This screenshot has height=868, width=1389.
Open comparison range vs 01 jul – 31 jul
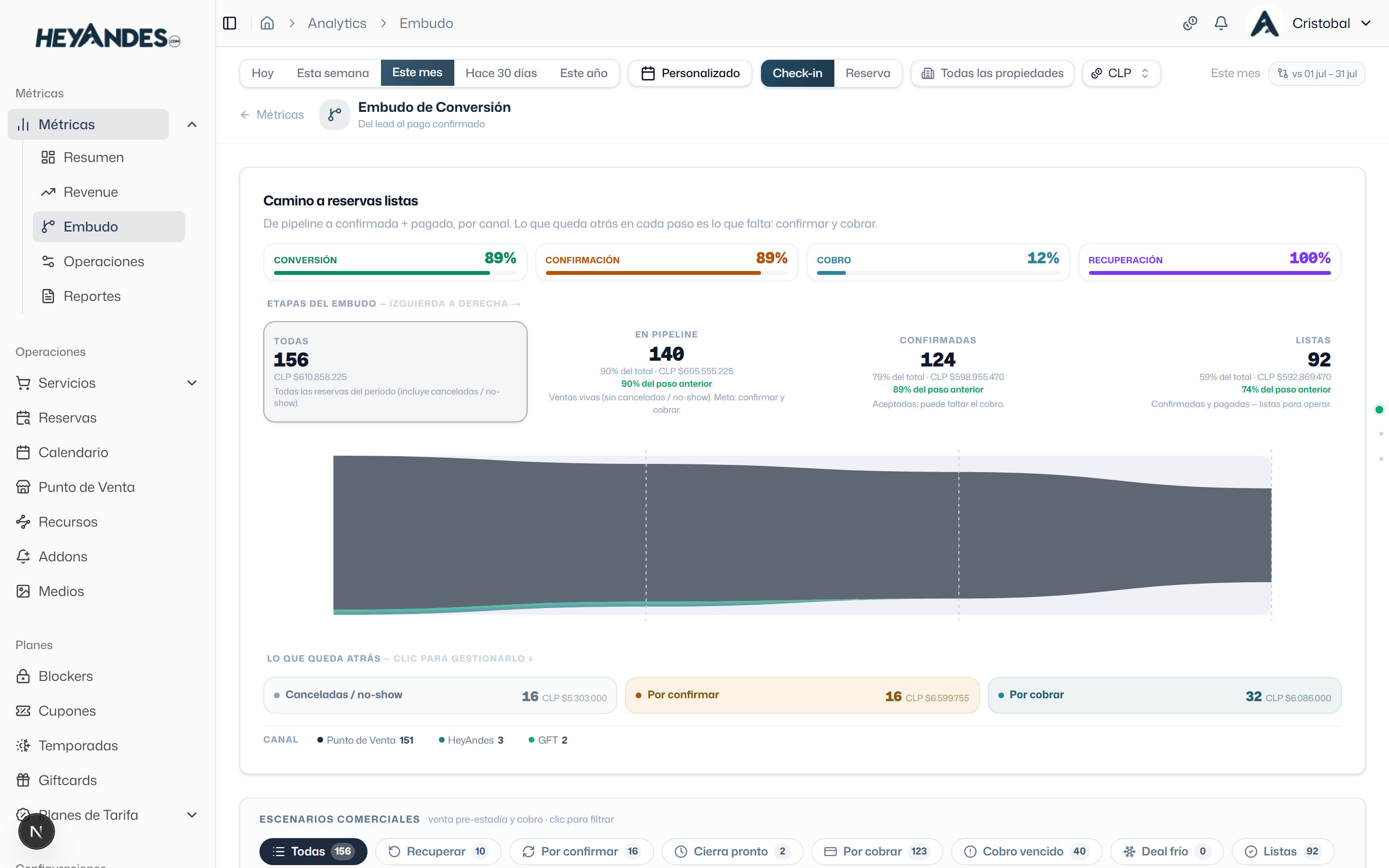pyautogui.click(x=1317, y=73)
